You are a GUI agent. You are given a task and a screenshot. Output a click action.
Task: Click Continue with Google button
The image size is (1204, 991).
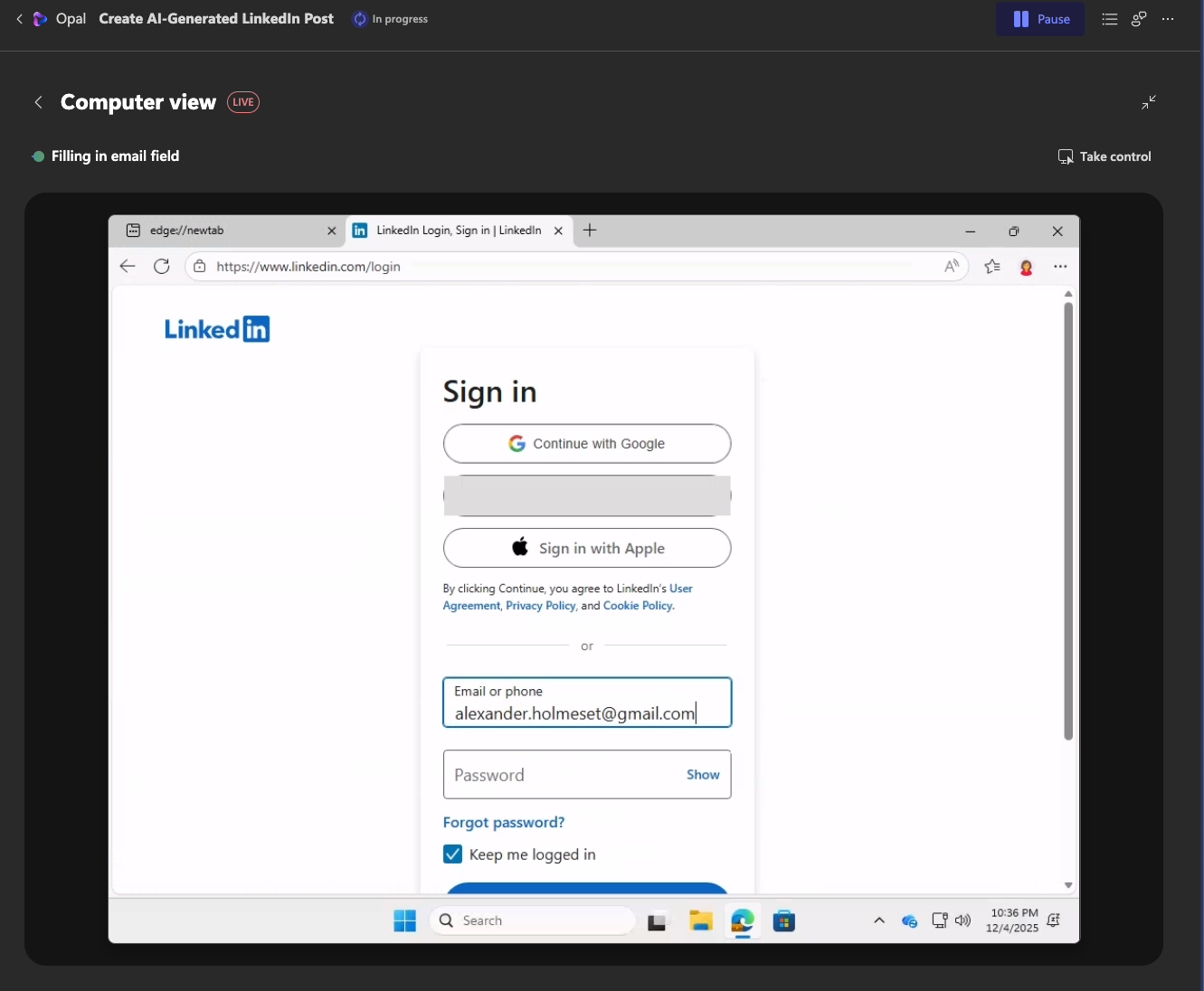pos(587,444)
